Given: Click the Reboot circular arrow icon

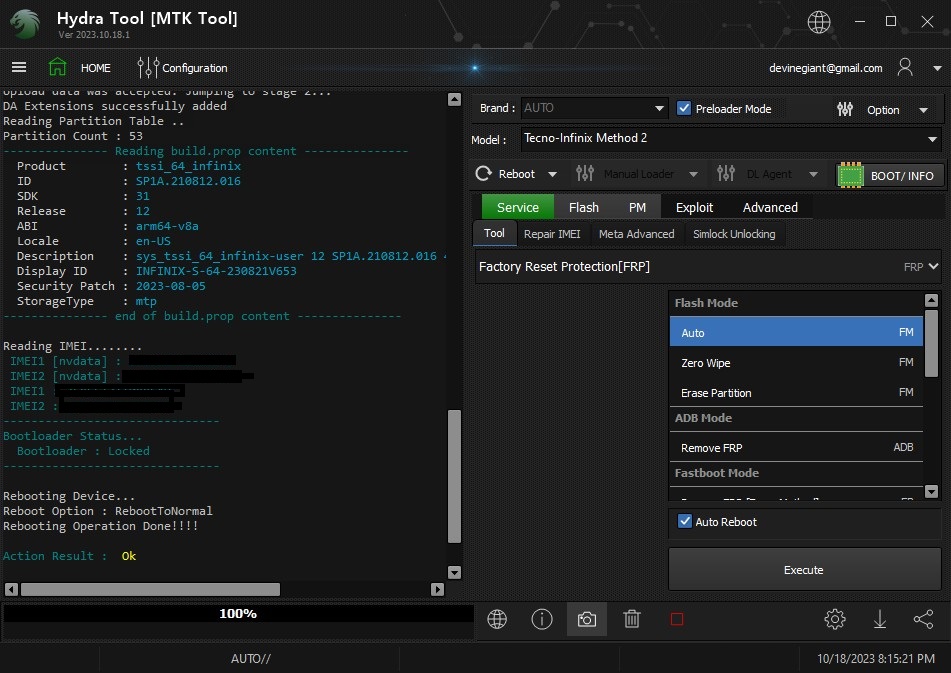Looking at the screenshot, I should point(483,174).
